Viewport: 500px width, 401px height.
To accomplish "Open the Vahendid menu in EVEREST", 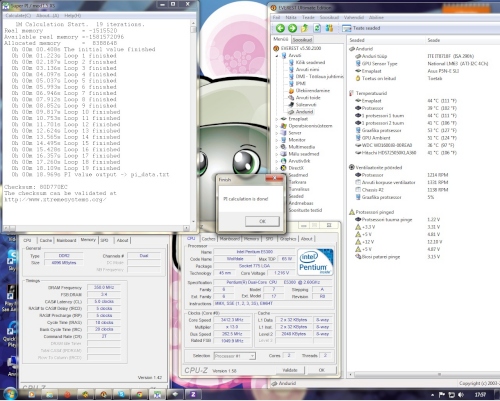I will 354,17.
